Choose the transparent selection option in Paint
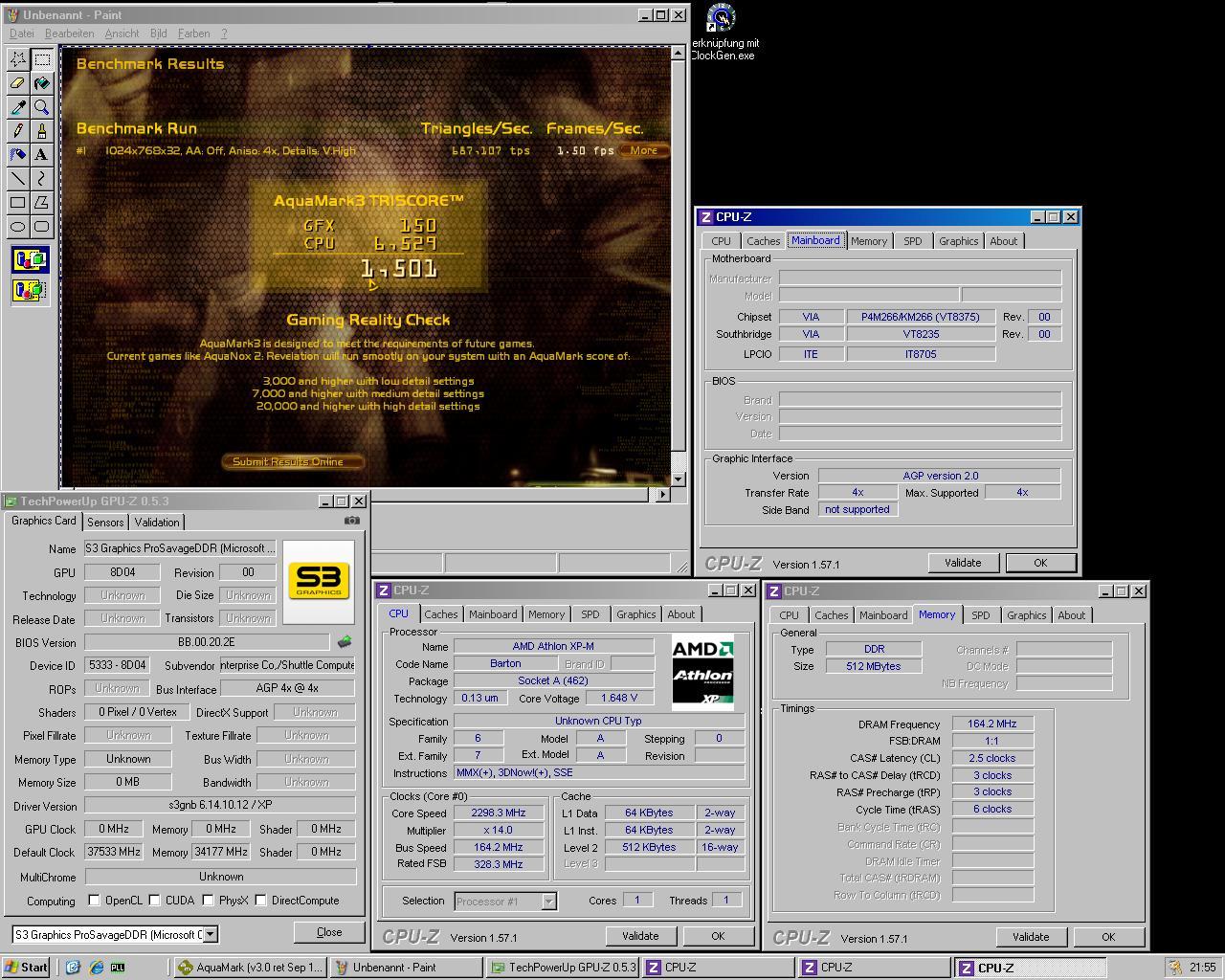This screenshot has width=1225, height=980. [x=30, y=290]
